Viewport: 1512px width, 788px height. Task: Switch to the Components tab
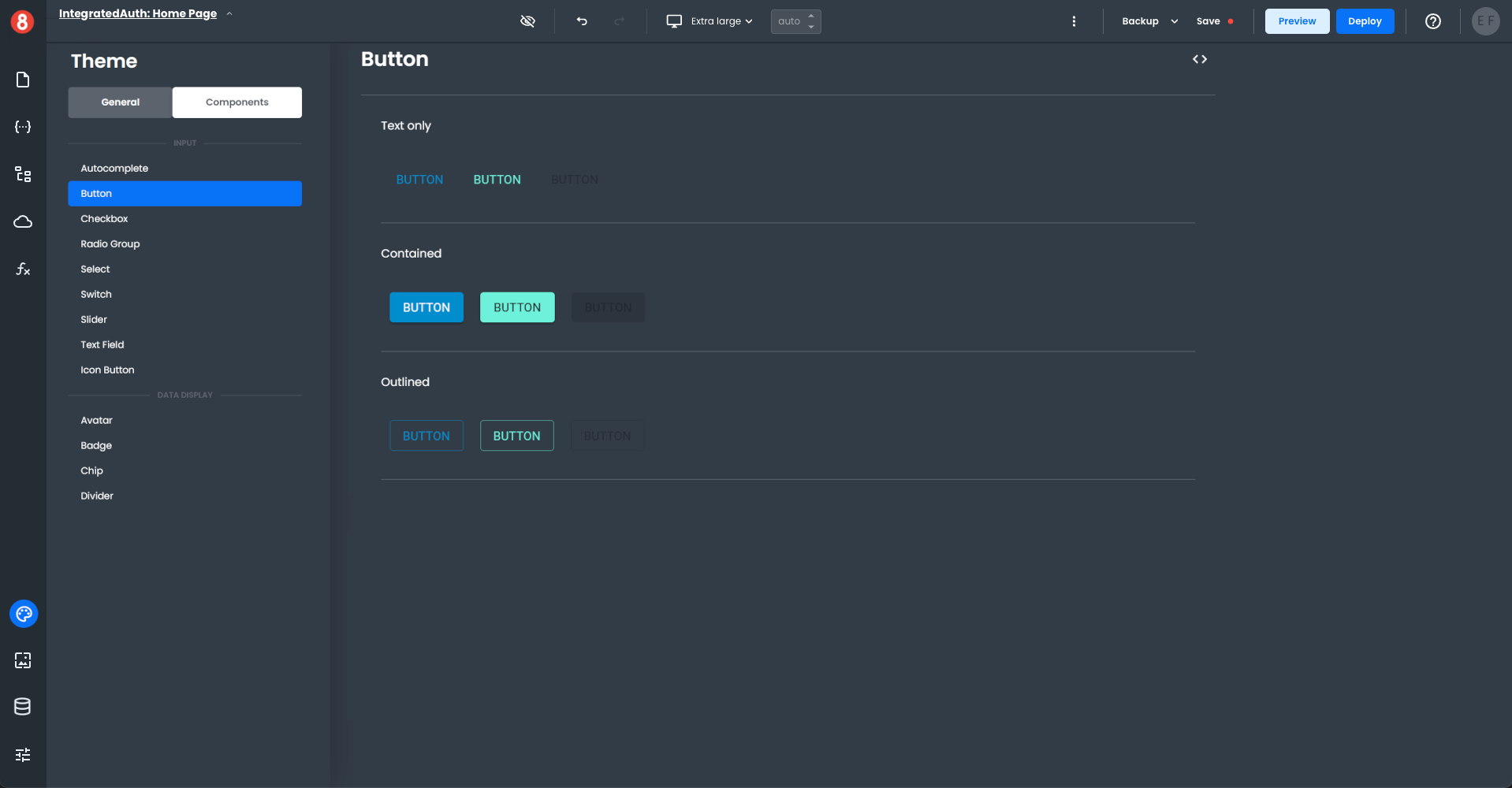click(236, 102)
